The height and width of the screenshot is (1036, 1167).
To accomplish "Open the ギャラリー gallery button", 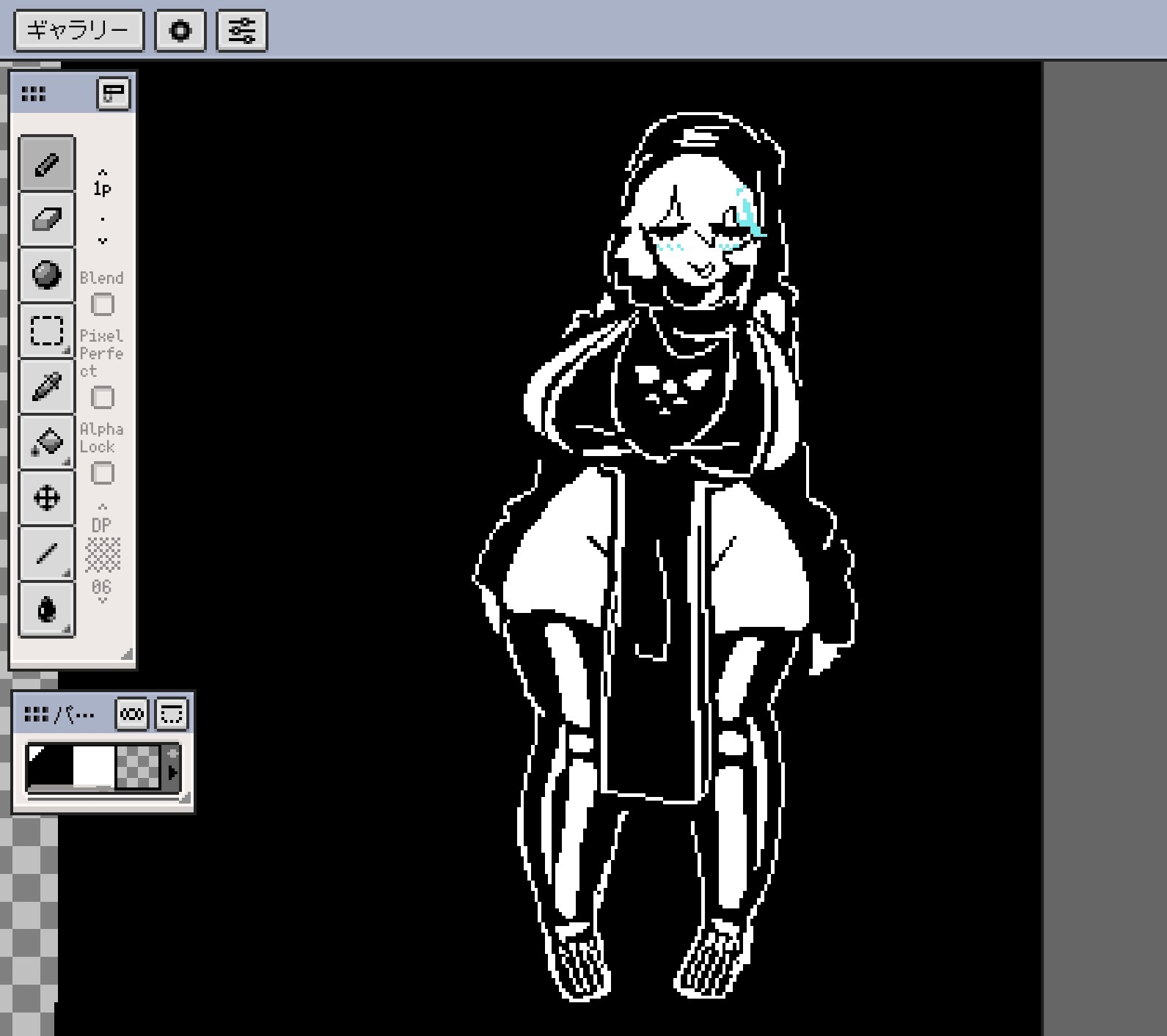I will click(78, 31).
